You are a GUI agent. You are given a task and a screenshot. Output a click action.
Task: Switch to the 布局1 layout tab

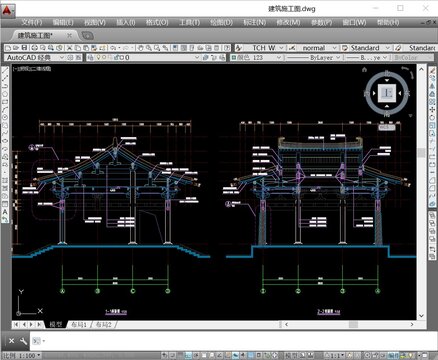pyautogui.click(x=79, y=324)
